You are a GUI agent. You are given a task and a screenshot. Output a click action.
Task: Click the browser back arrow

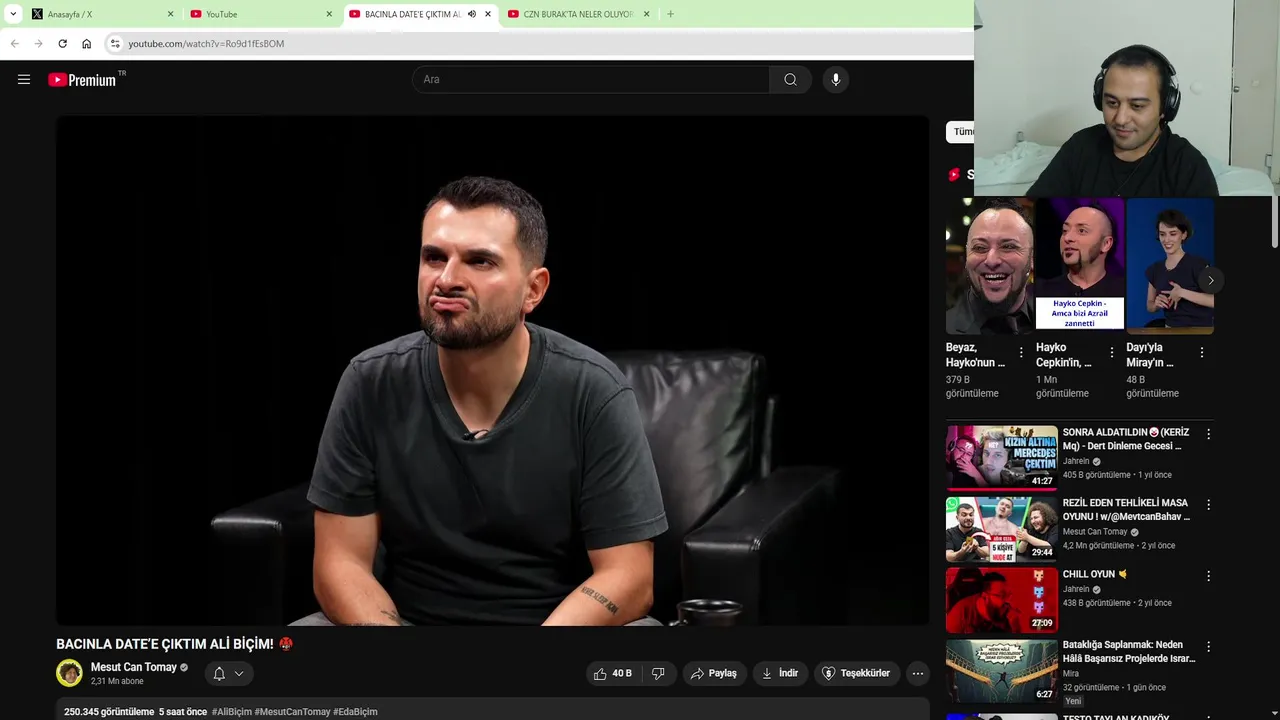(14, 44)
